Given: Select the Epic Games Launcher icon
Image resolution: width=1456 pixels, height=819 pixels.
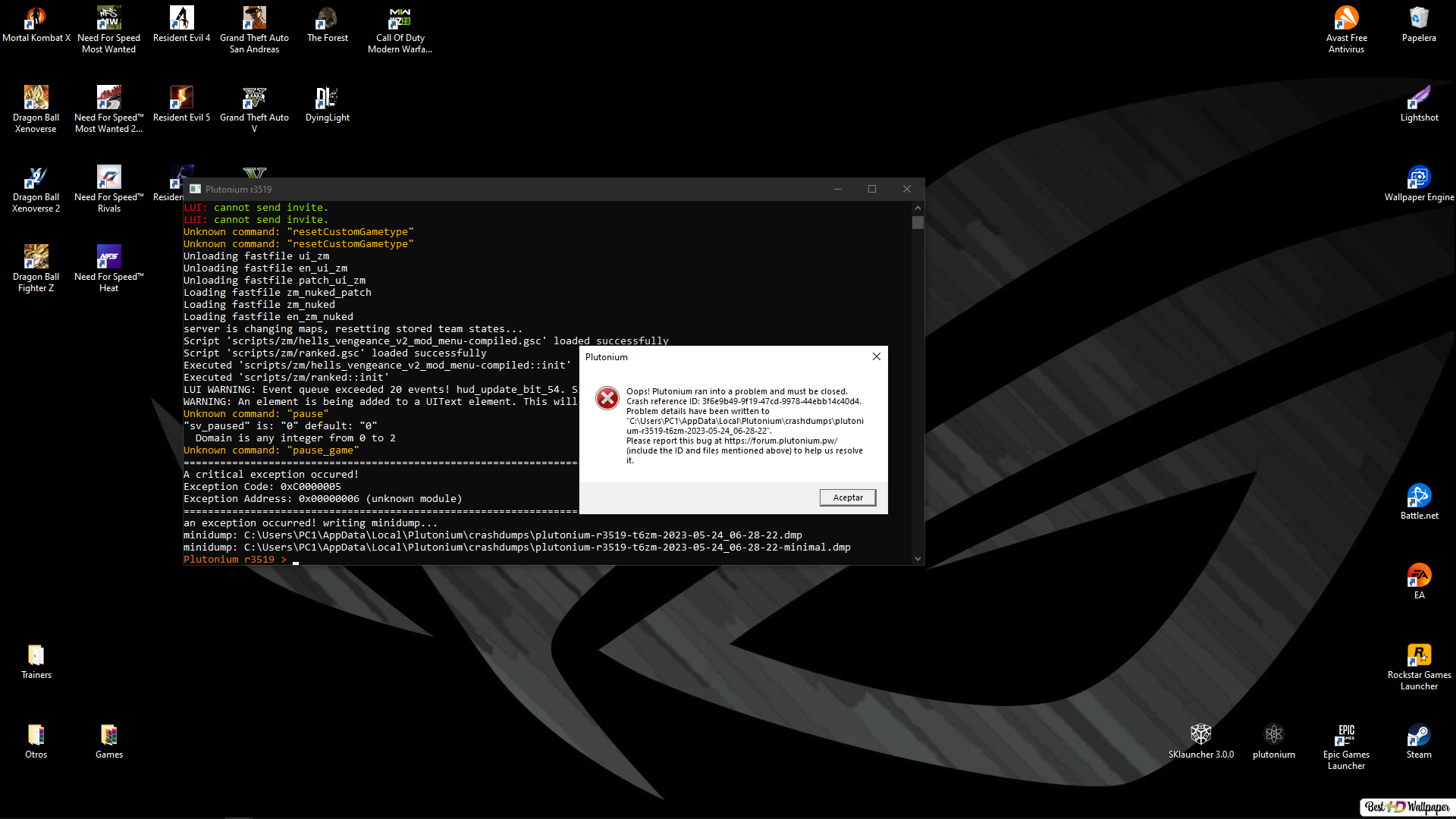Looking at the screenshot, I should [1346, 746].
